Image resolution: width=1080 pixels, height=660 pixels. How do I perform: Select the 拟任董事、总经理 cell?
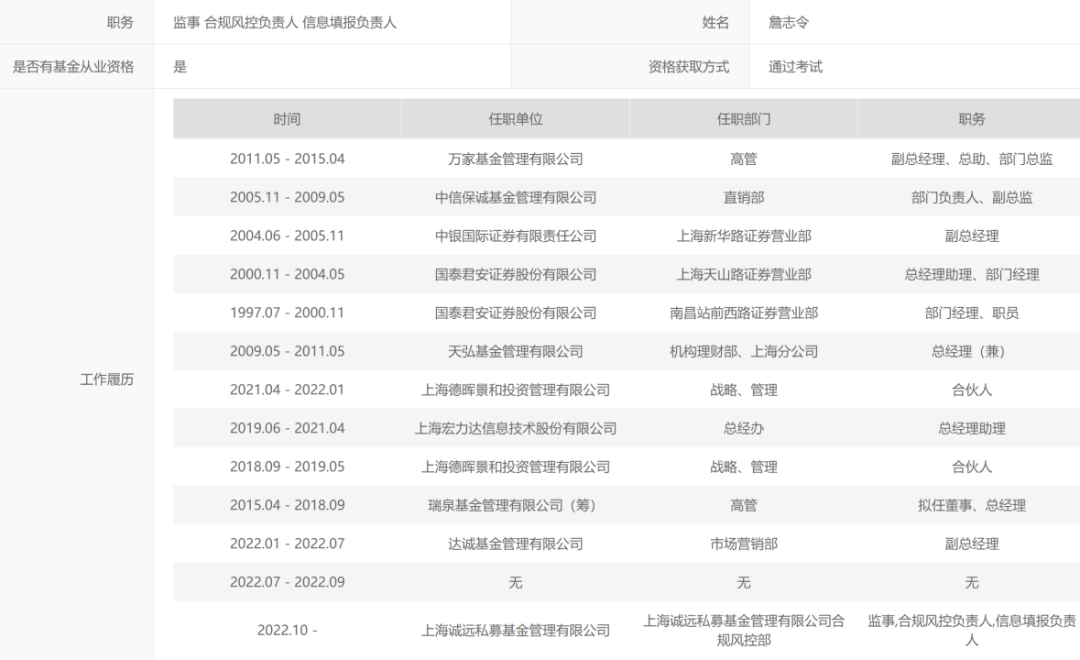coord(972,505)
